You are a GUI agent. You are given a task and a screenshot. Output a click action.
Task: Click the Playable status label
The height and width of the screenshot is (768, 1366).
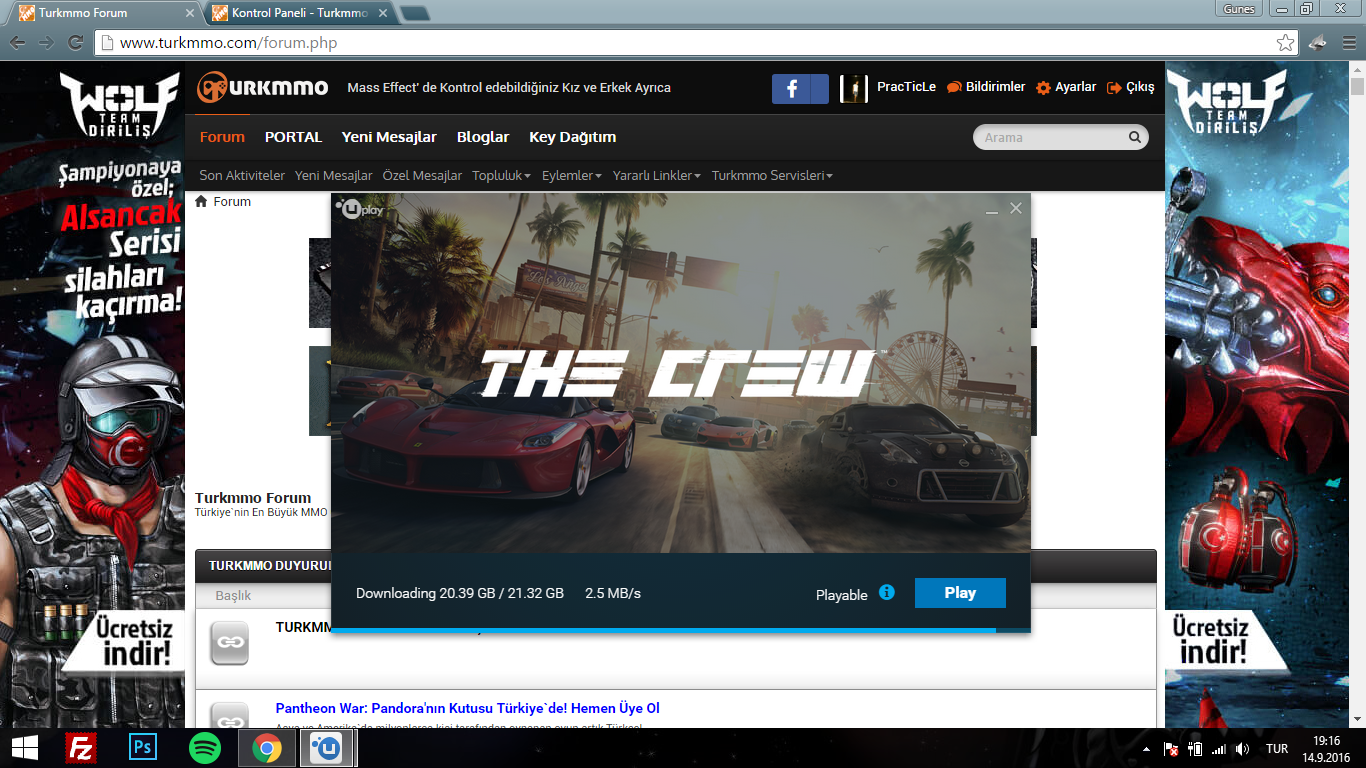[x=842, y=595]
